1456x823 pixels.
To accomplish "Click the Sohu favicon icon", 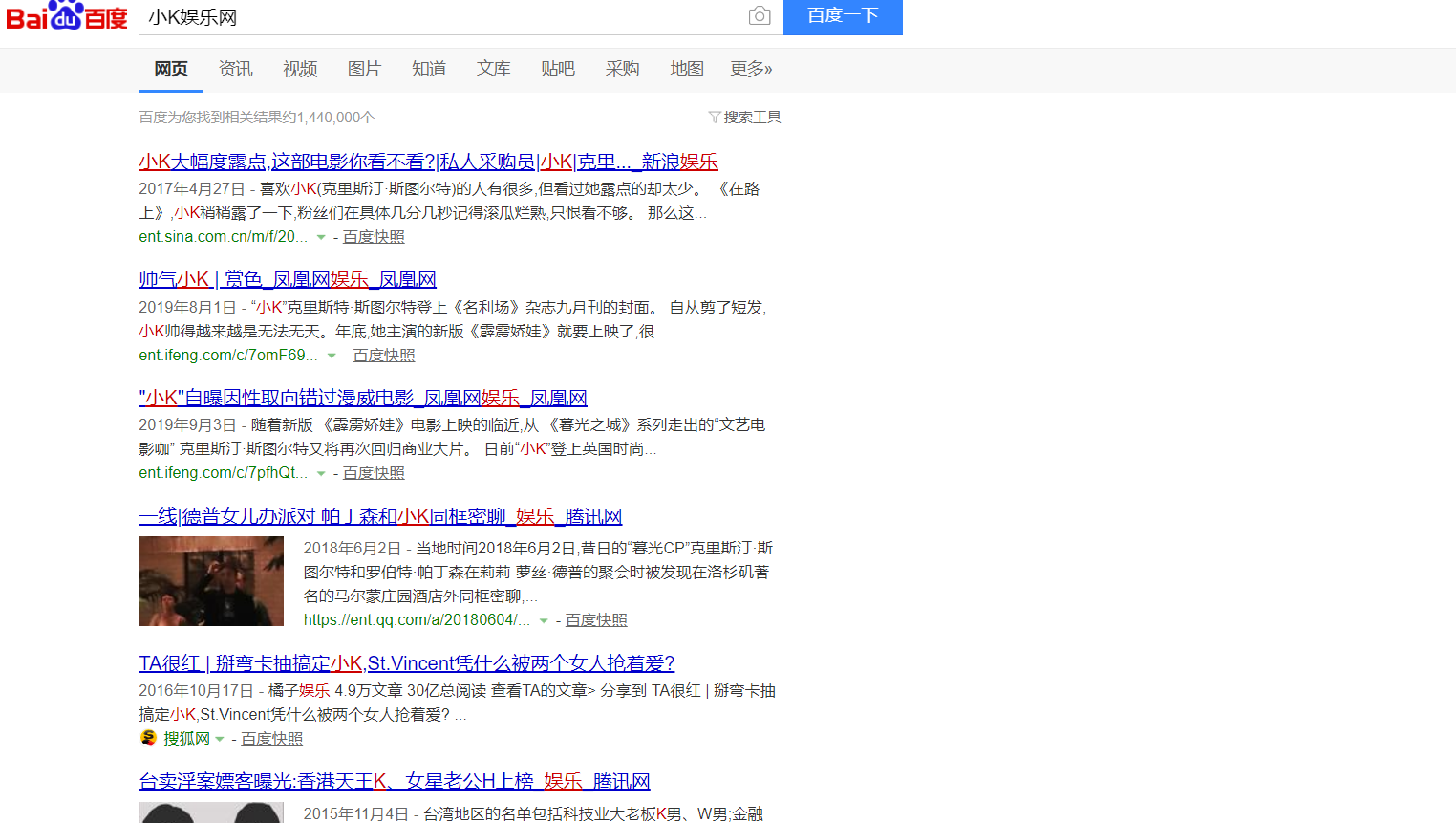I will (148, 738).
